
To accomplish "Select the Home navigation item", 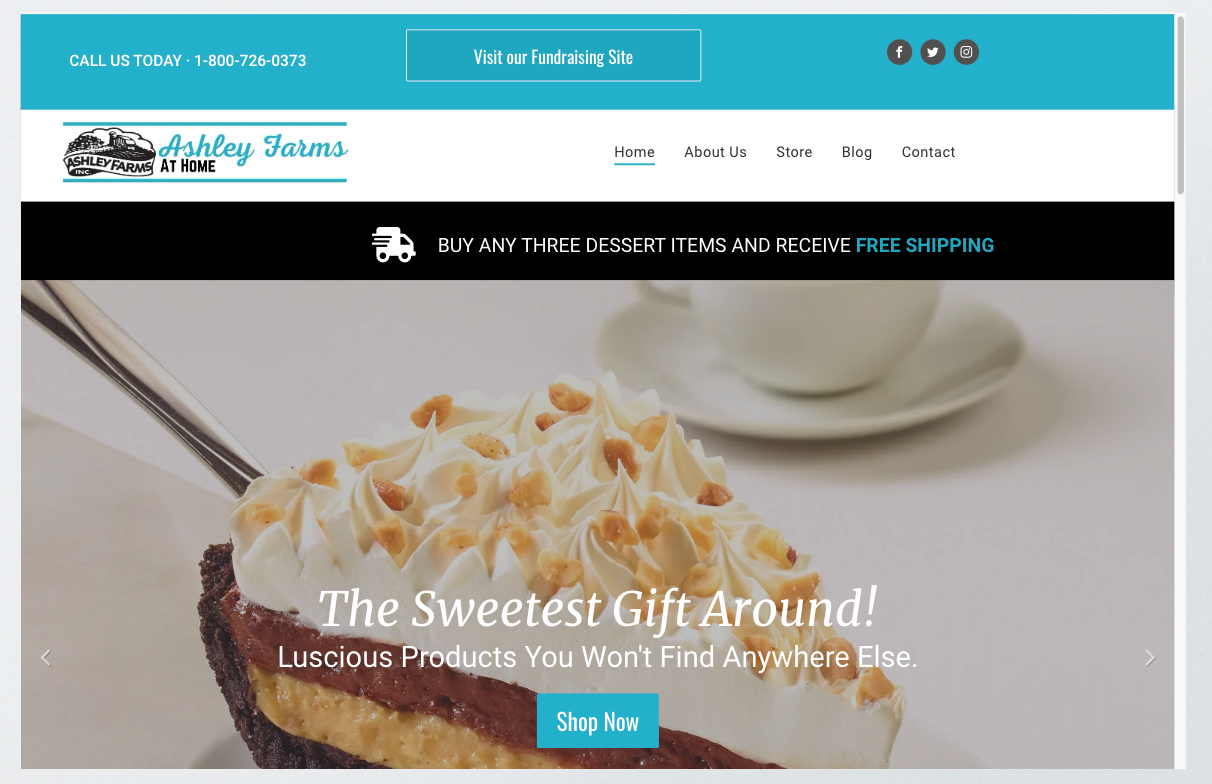I will (634, 152).
